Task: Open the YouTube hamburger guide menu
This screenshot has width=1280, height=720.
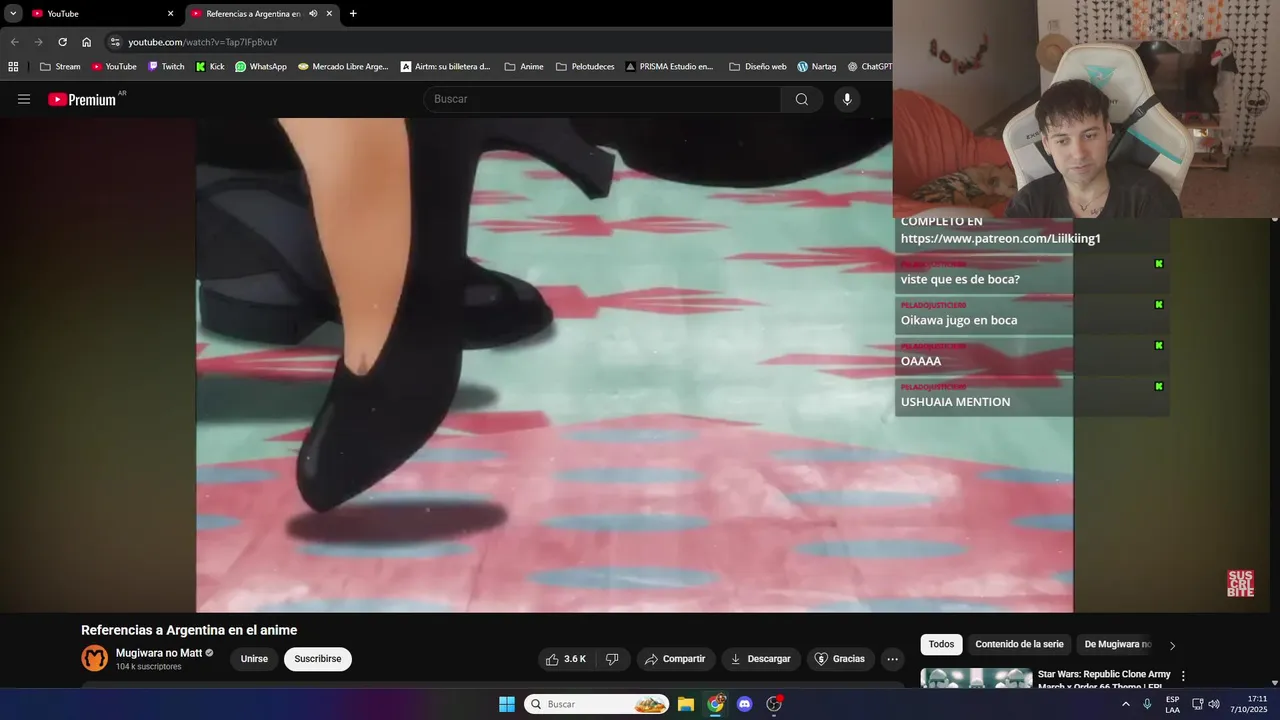Action: tap(24, 99)
